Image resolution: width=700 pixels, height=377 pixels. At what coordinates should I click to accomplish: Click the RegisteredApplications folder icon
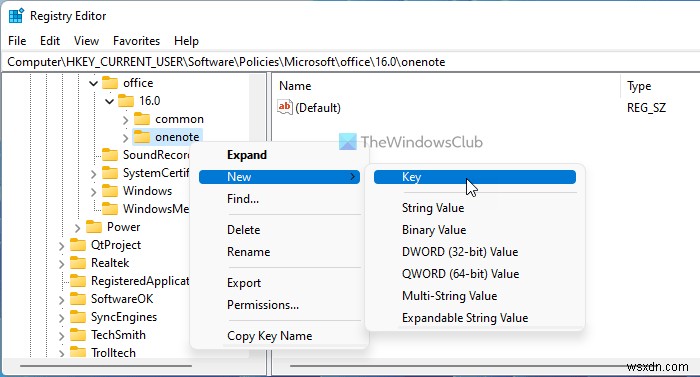pyautogui.click(x=78, y=281)
